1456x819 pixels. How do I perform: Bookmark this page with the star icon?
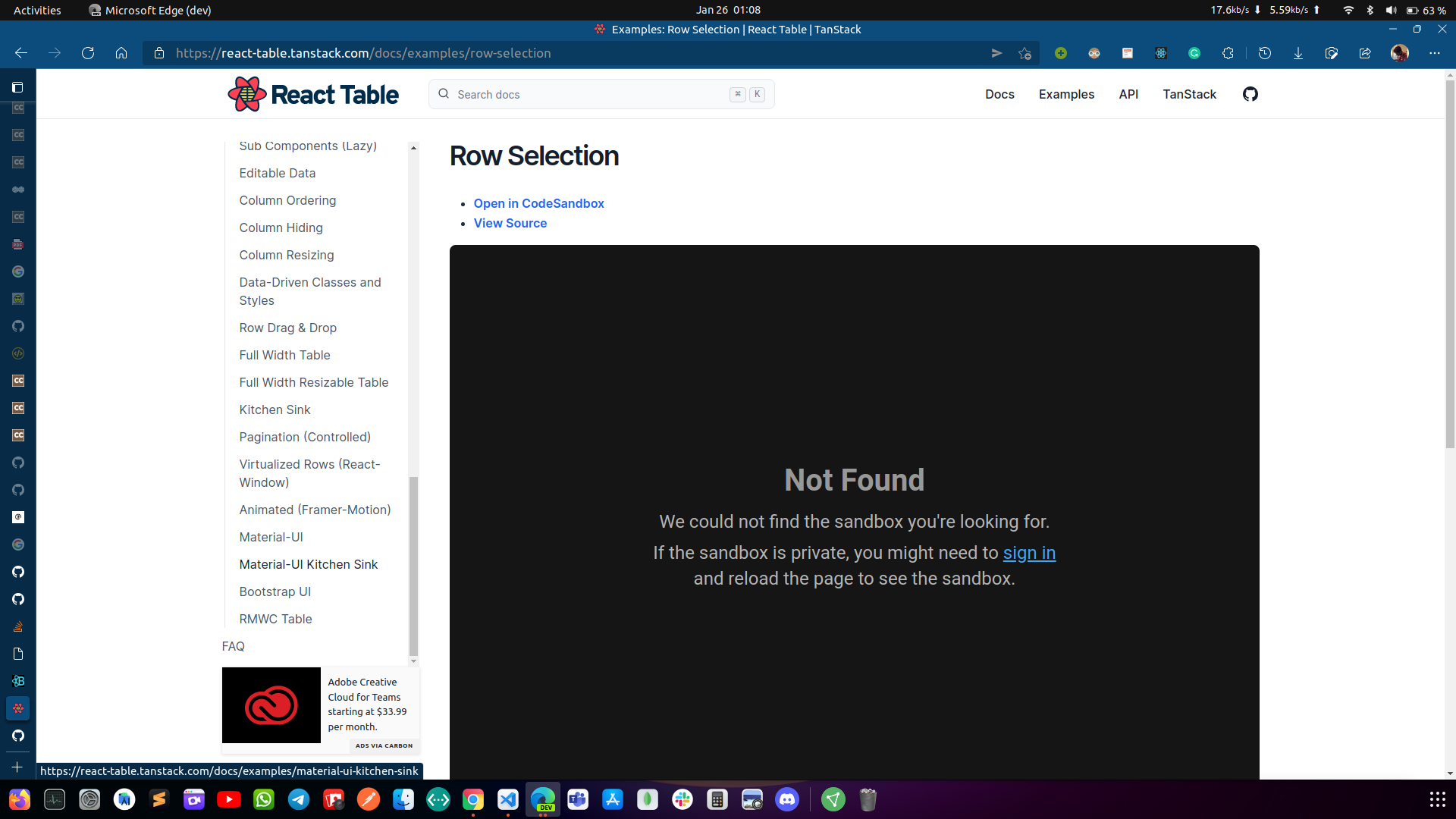(1025, 53)
